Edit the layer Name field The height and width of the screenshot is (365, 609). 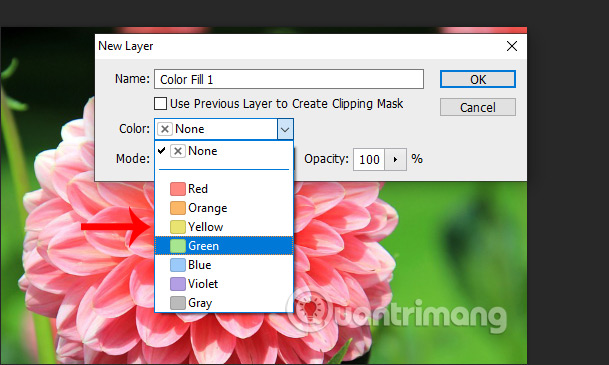(289, 79)
